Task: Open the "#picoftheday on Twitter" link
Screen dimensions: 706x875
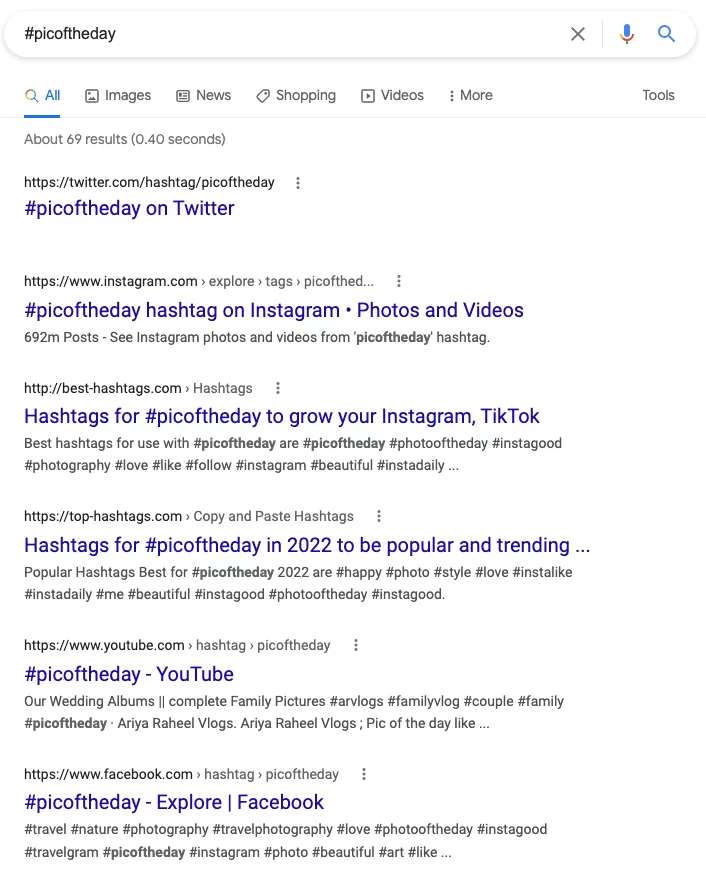Action: pyautogui.click(x=129, y=208)
